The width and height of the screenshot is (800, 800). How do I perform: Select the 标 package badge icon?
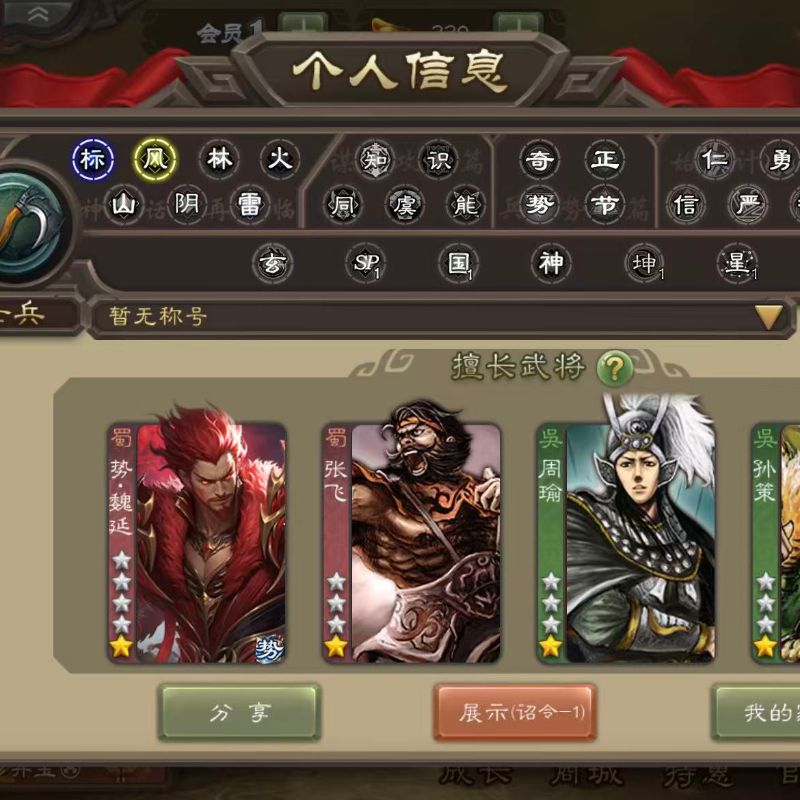93,160
